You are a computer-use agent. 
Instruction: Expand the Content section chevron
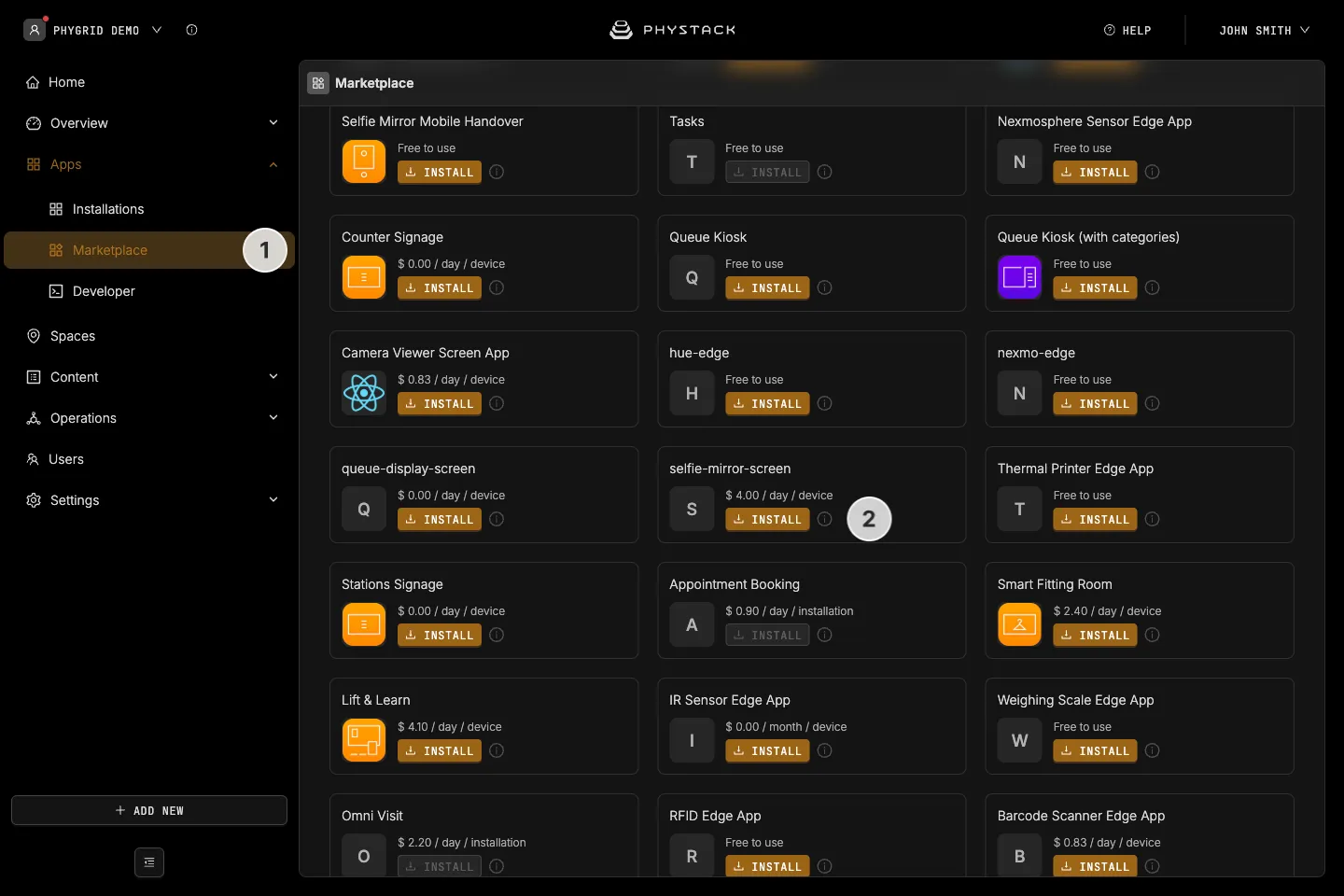(x=273, y=377)
